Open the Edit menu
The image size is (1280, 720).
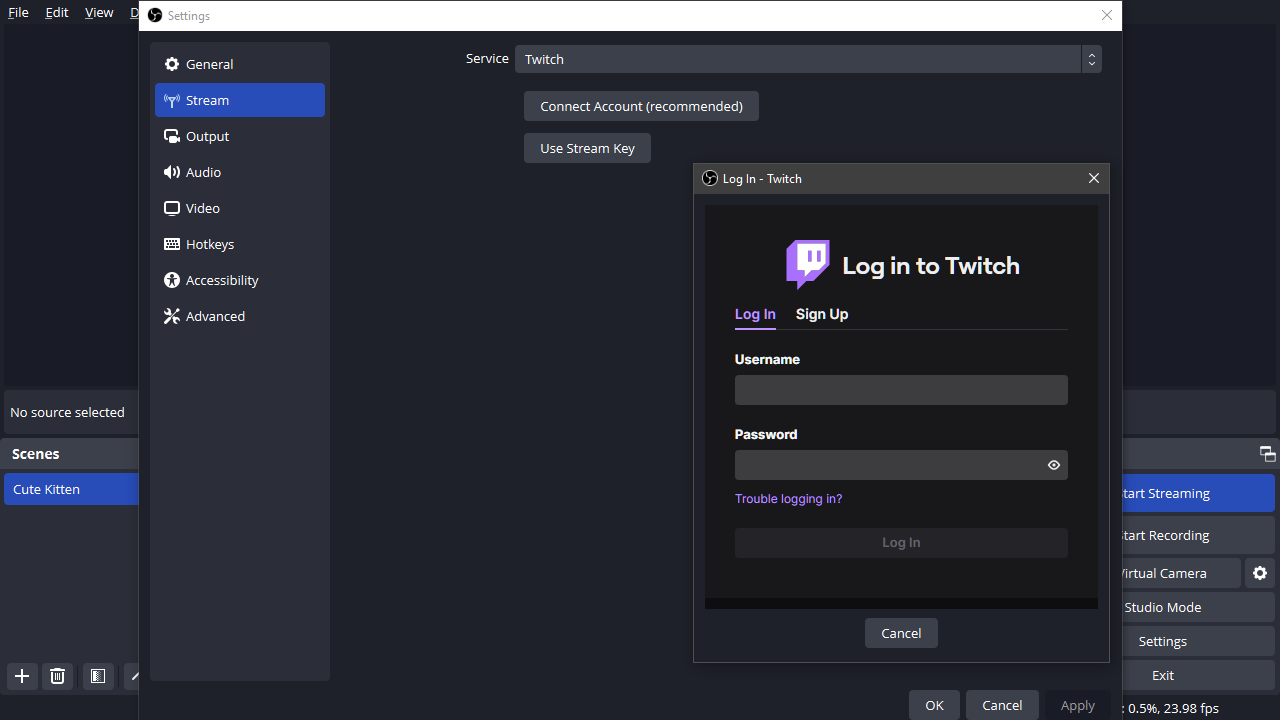[x=56, y=12]
